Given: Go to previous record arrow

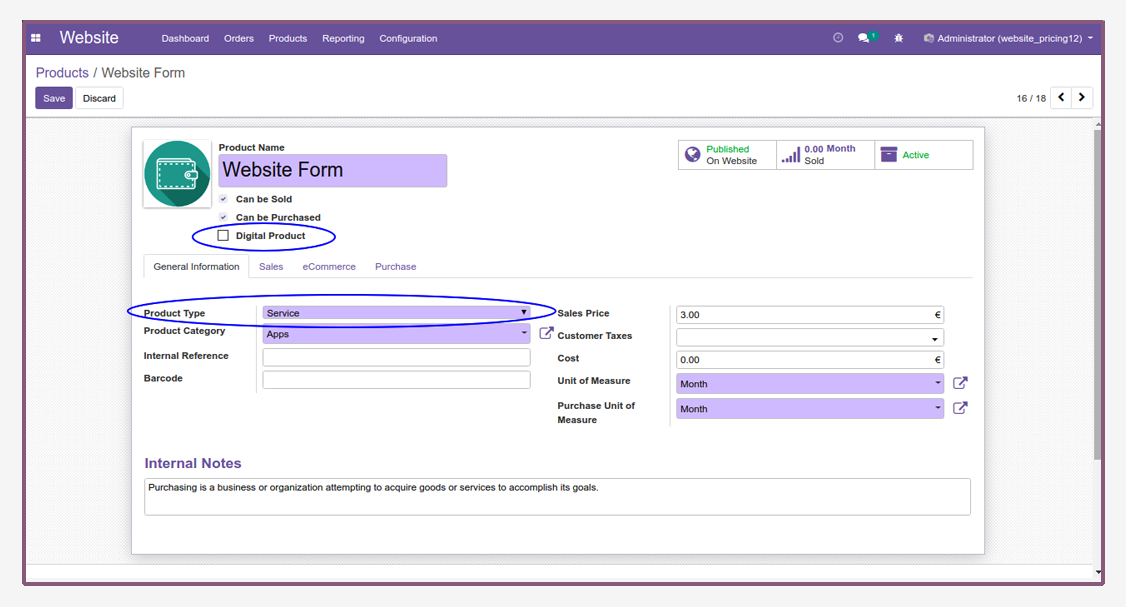Looking at the screenshot, I should point(1061,98).
